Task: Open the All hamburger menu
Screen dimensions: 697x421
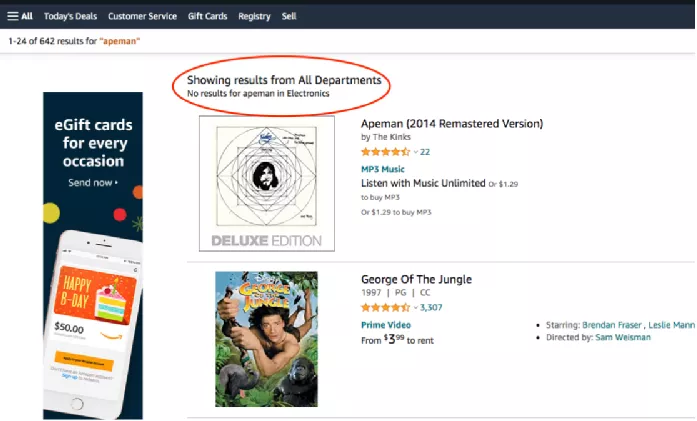Action: click(20, 16)
